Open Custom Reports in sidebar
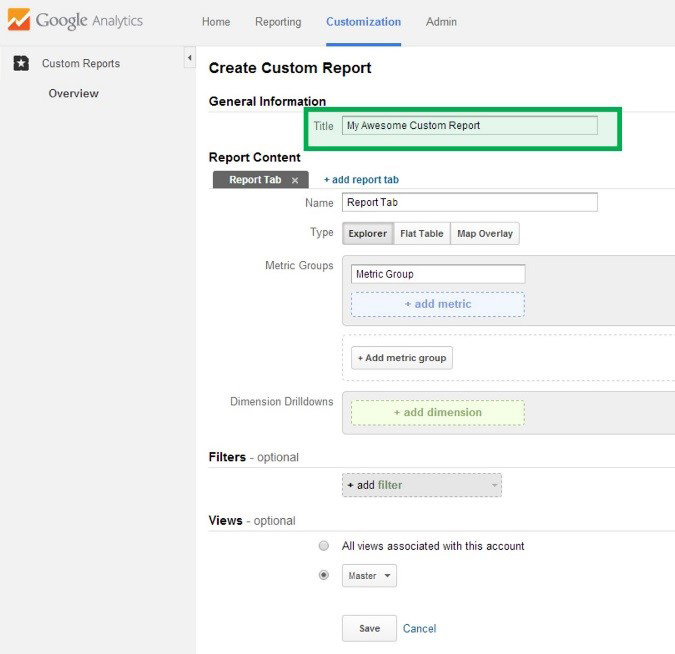 click(81, 63)
